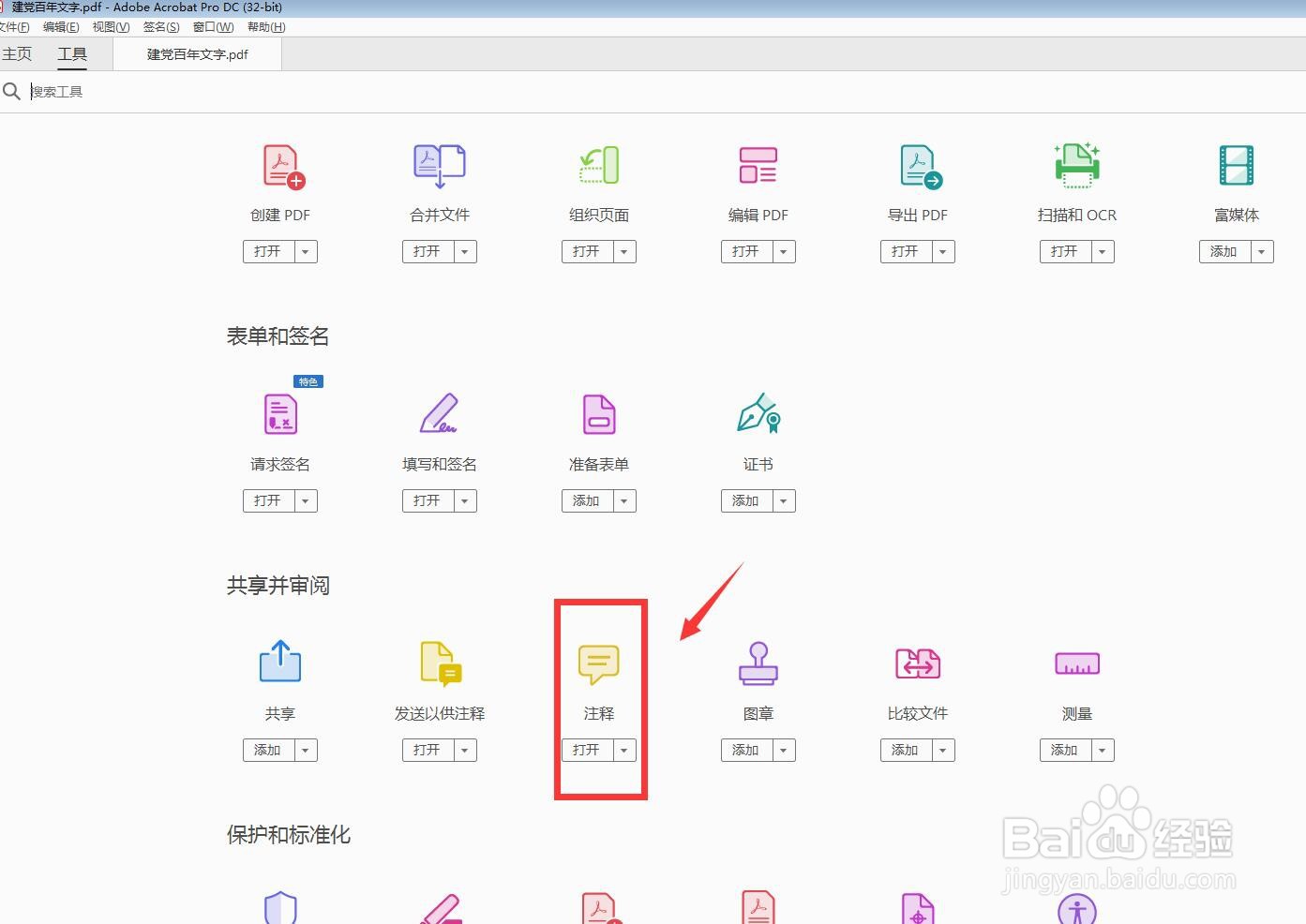Select the 扫描和 OCR tool icon
1306x924 pixels.
coord(1076,166)
